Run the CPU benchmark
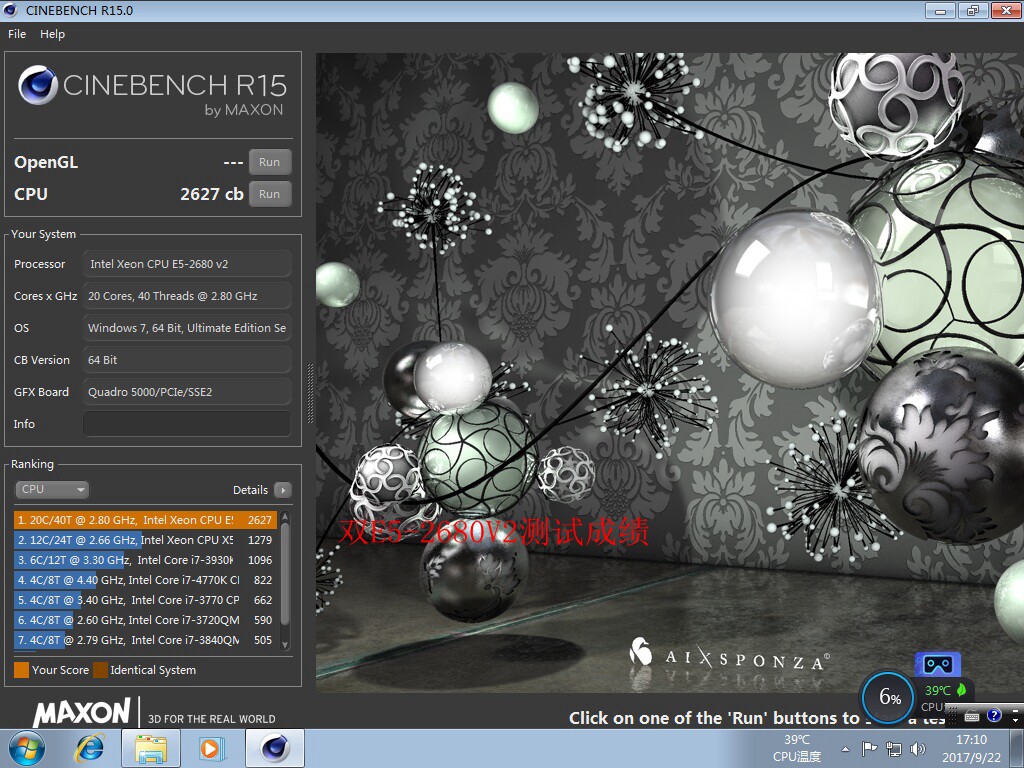The height and width of the screenshot is (768, 1024). click(x=270, y=194)
